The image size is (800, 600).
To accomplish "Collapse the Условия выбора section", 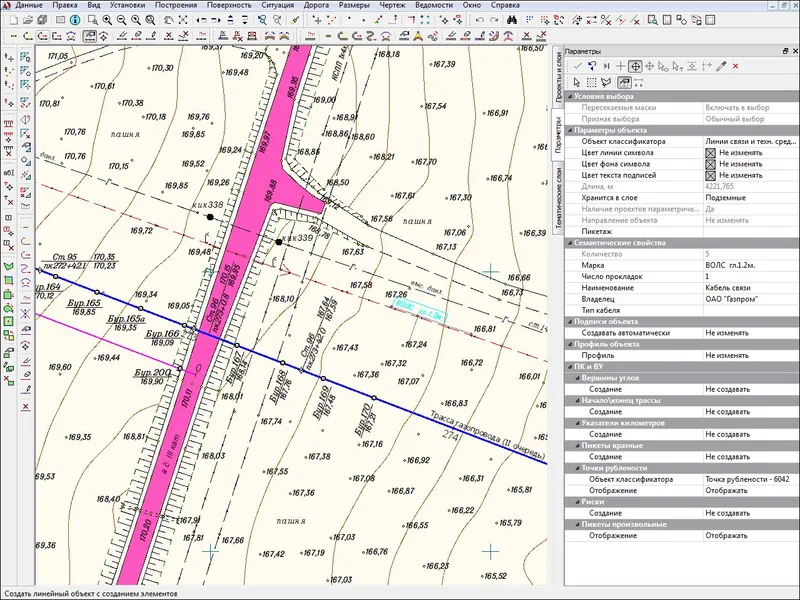I will click(570, 96).
